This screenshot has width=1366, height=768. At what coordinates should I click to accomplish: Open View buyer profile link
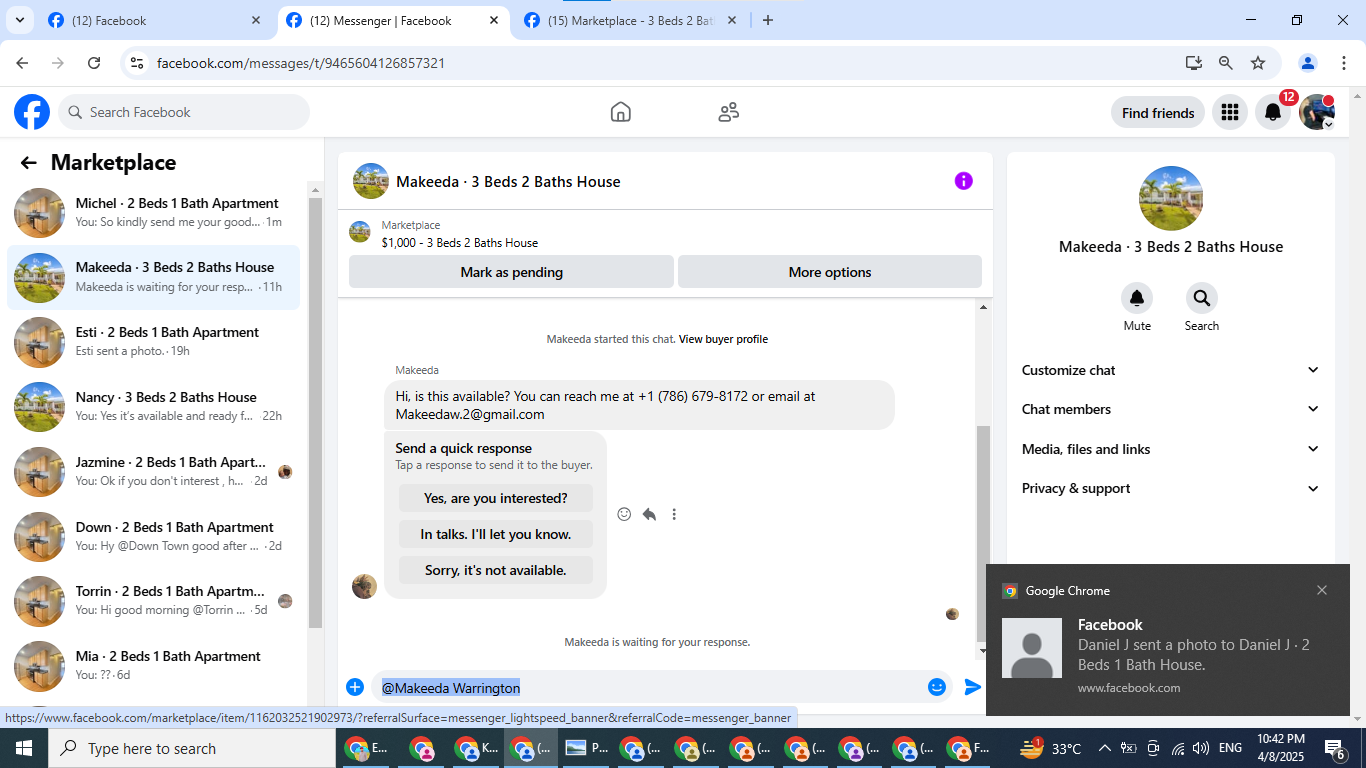723,339
